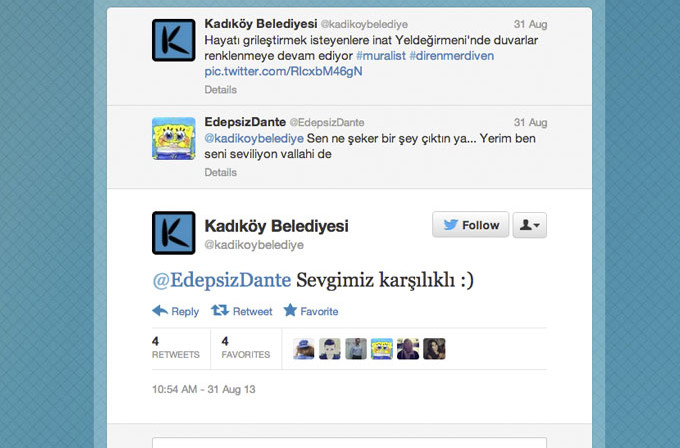Open EdepsizDante's SpongeBob avatar in the reply tweet
Image resolution: width=680 pixels, height=448 pixels.
coord(173,138)
